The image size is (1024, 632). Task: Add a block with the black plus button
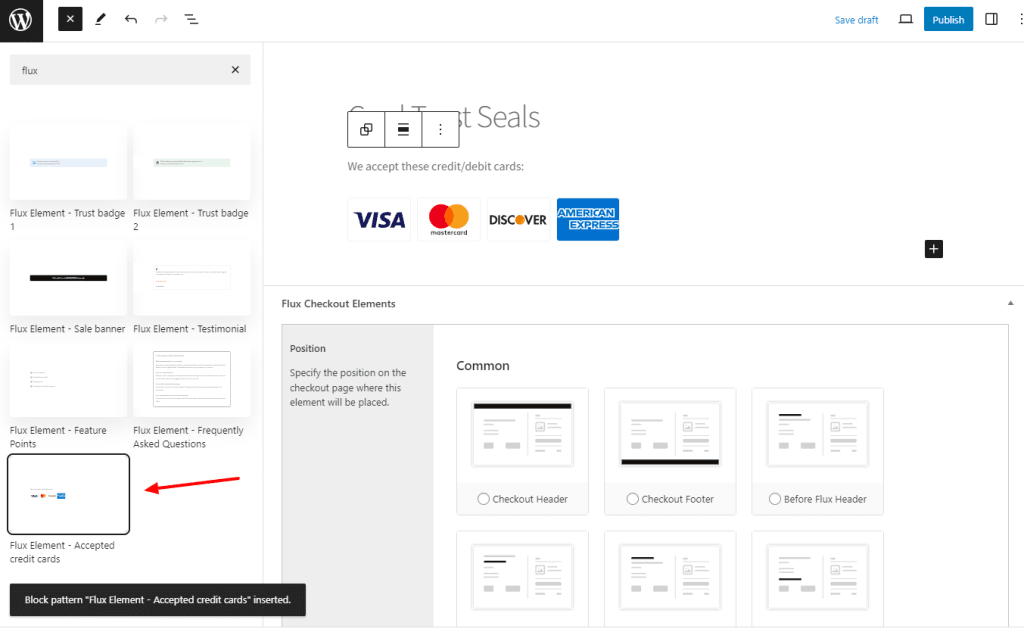933,249
